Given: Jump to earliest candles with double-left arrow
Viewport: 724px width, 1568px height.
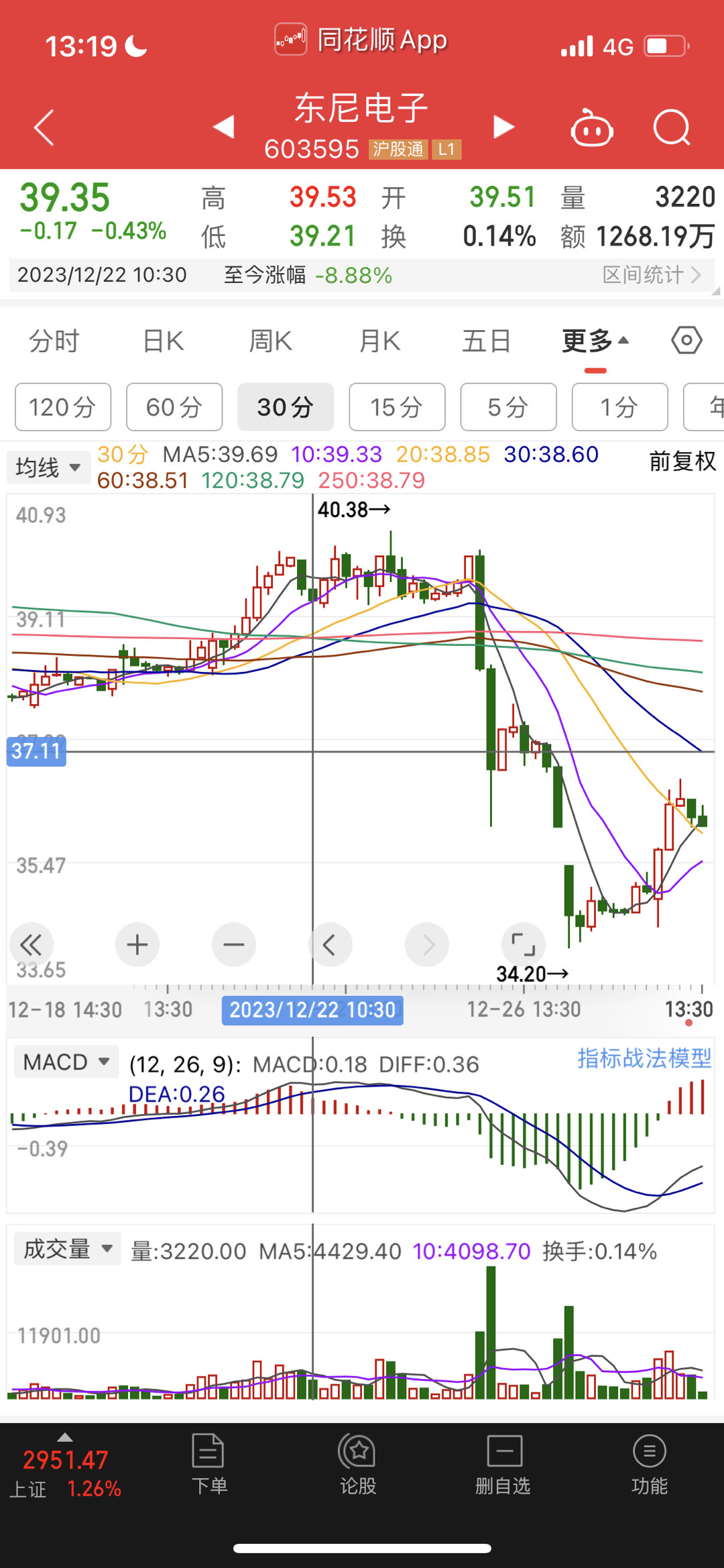Looking at the screenshot, I should coord(31,945).
